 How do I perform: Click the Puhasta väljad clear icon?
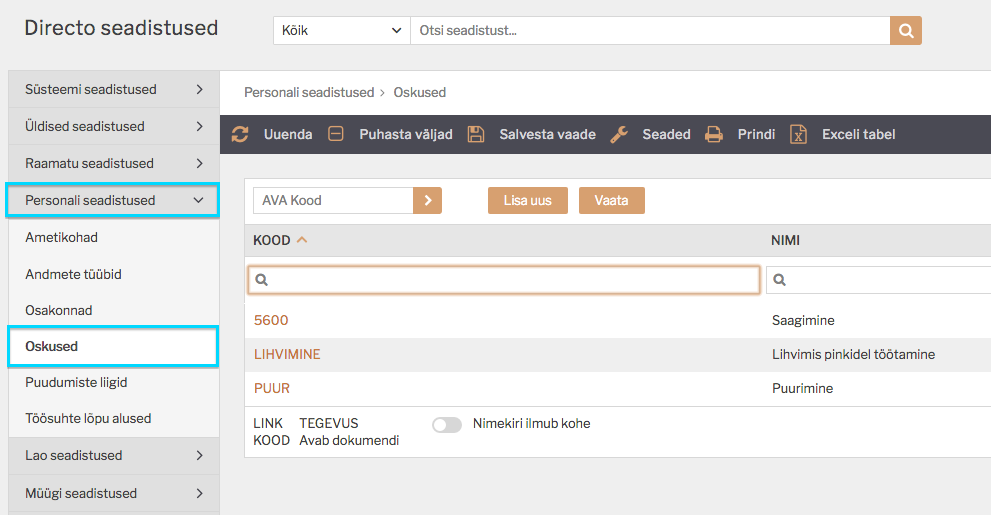tap(336, 134)
